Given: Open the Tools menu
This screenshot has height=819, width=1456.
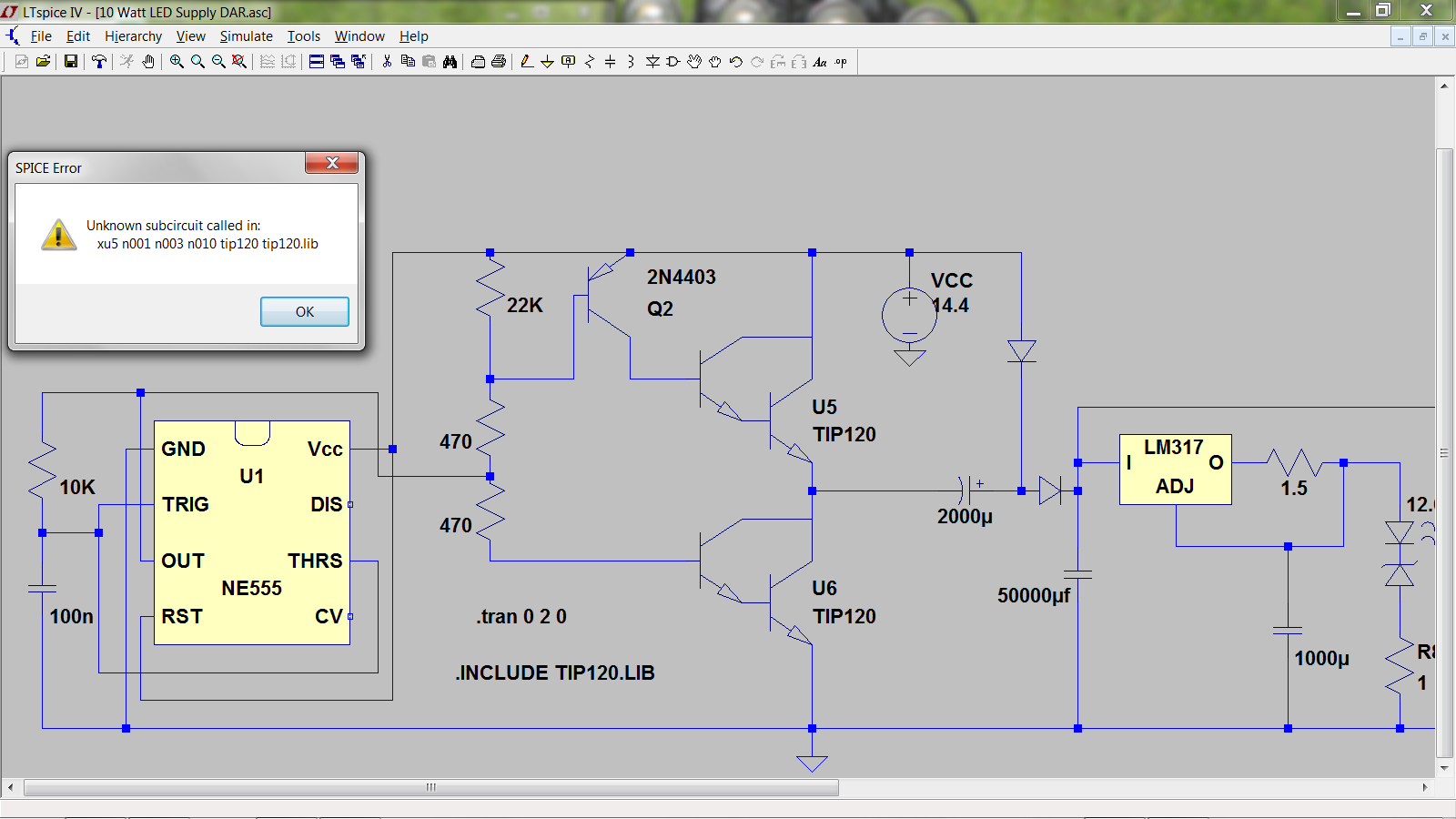Looking at the screenshot, I should click(304, 36).
